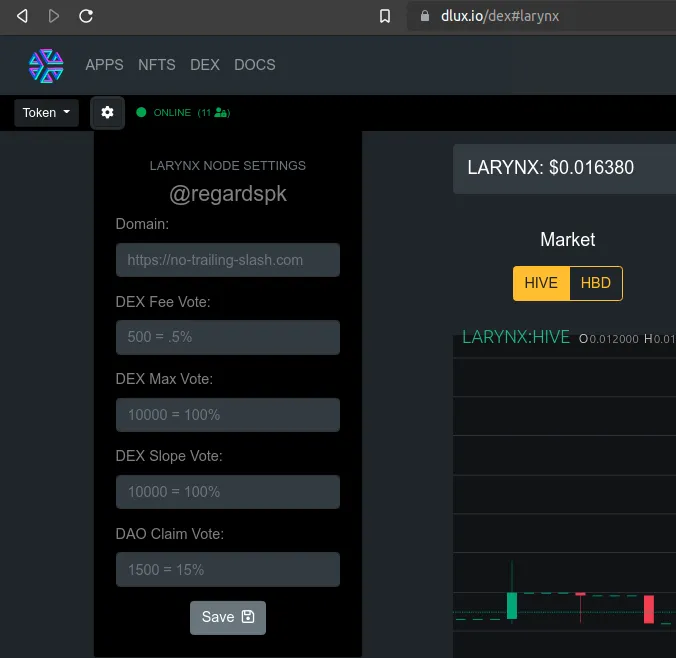This screenshot has width=676, height=658.
Task: Switch market to HBD
Action: [596, 283]
